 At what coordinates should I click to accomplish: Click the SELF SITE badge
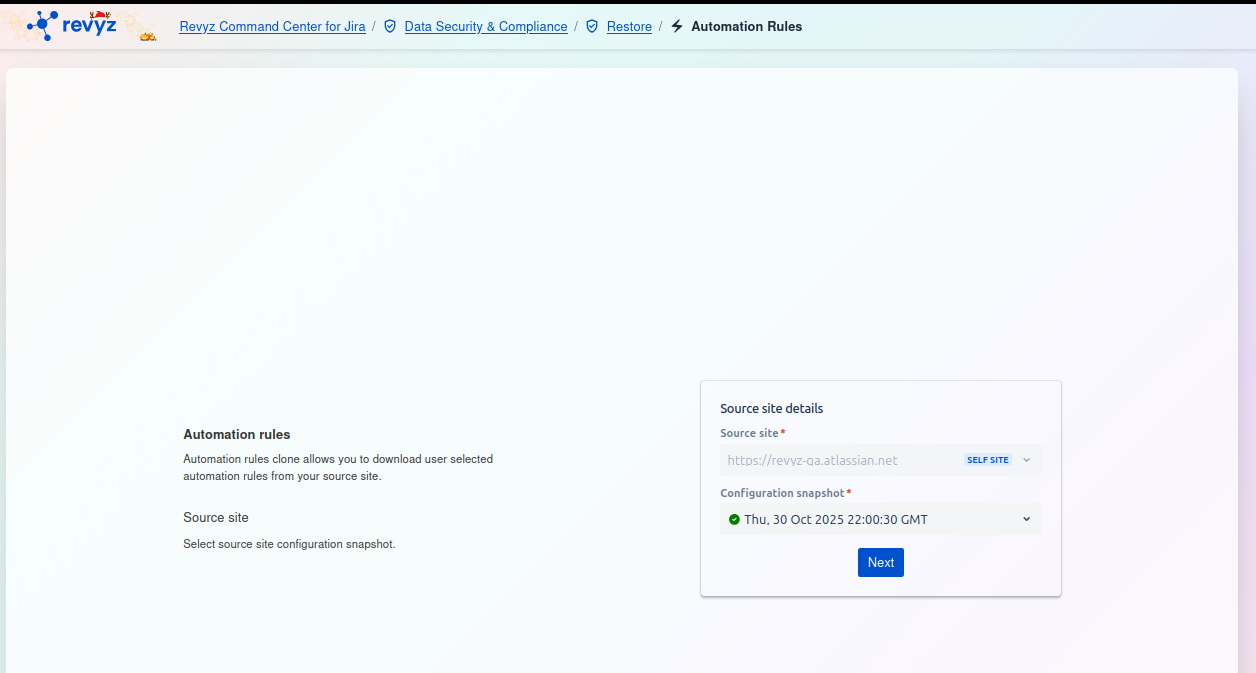[987, 460]
